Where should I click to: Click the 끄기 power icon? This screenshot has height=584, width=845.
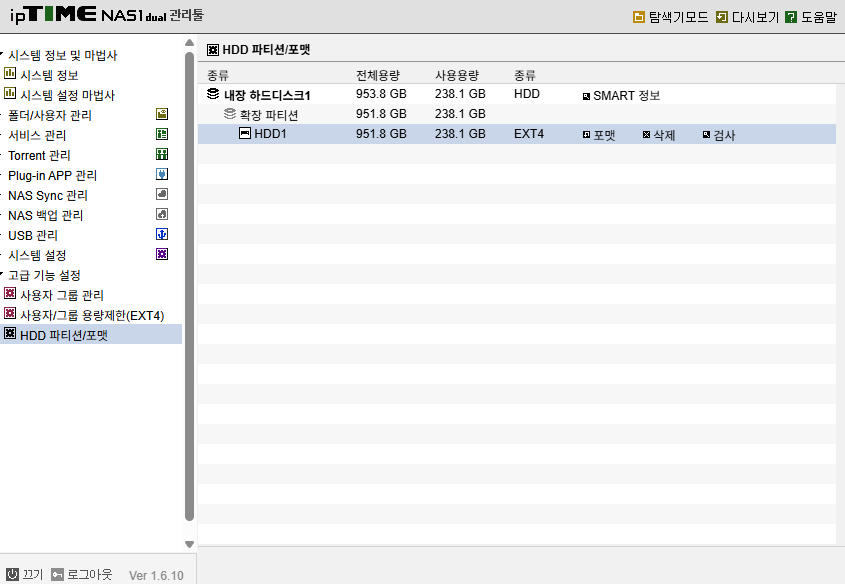12,574
